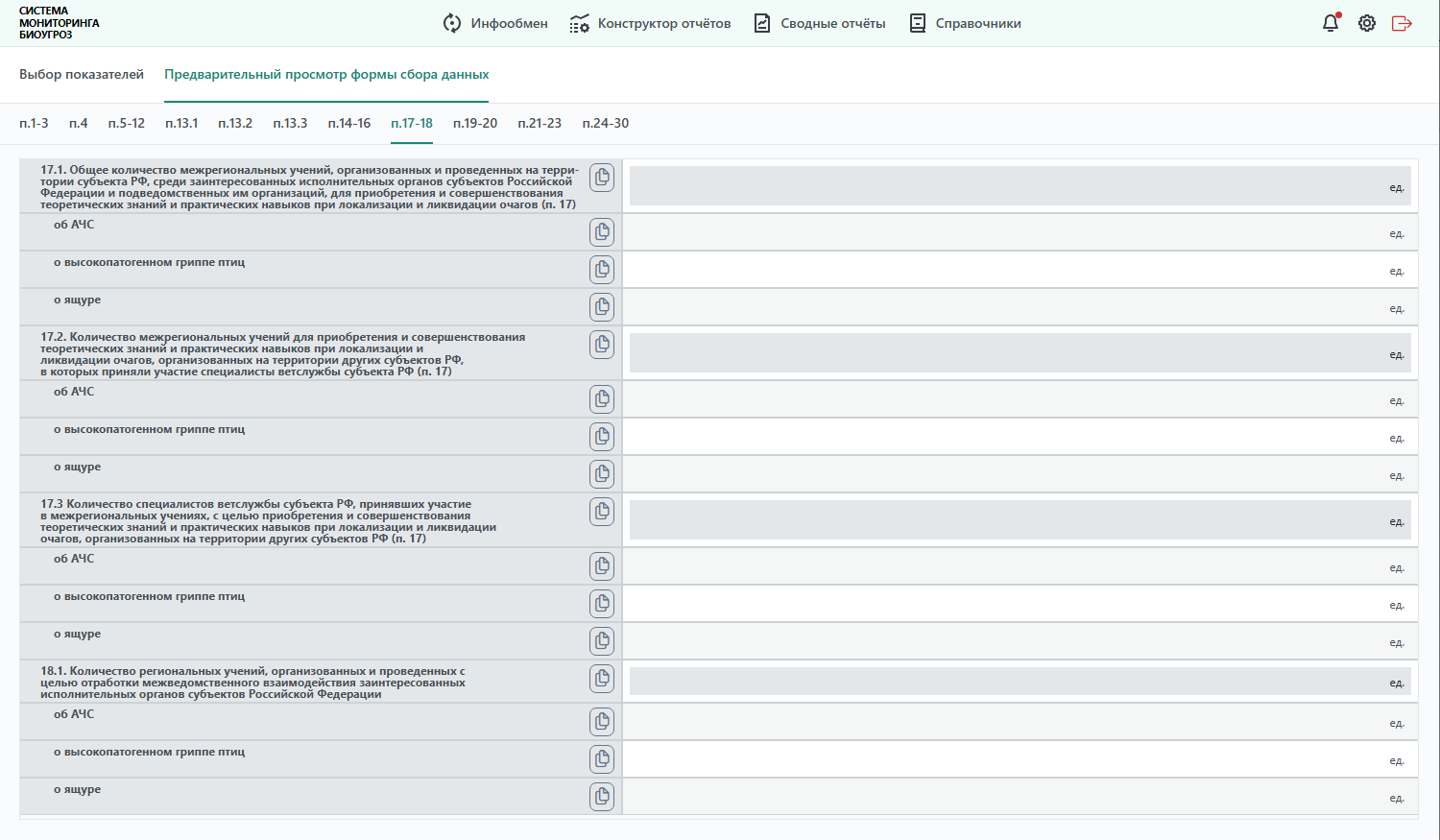Click value field for 'о ящуре' under 17.1
Viewport: 1440px width, 840px height.
click(x=1020, y=307)
